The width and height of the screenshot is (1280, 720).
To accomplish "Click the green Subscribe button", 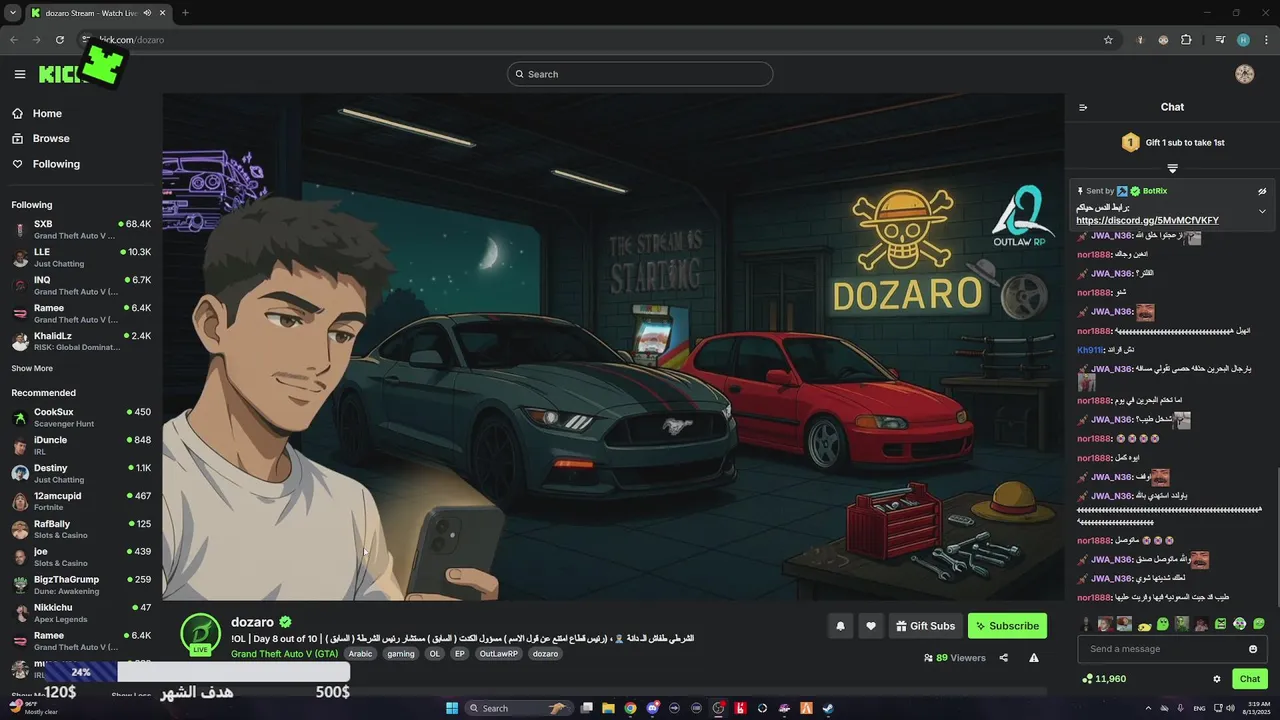I will point(1007,626).
